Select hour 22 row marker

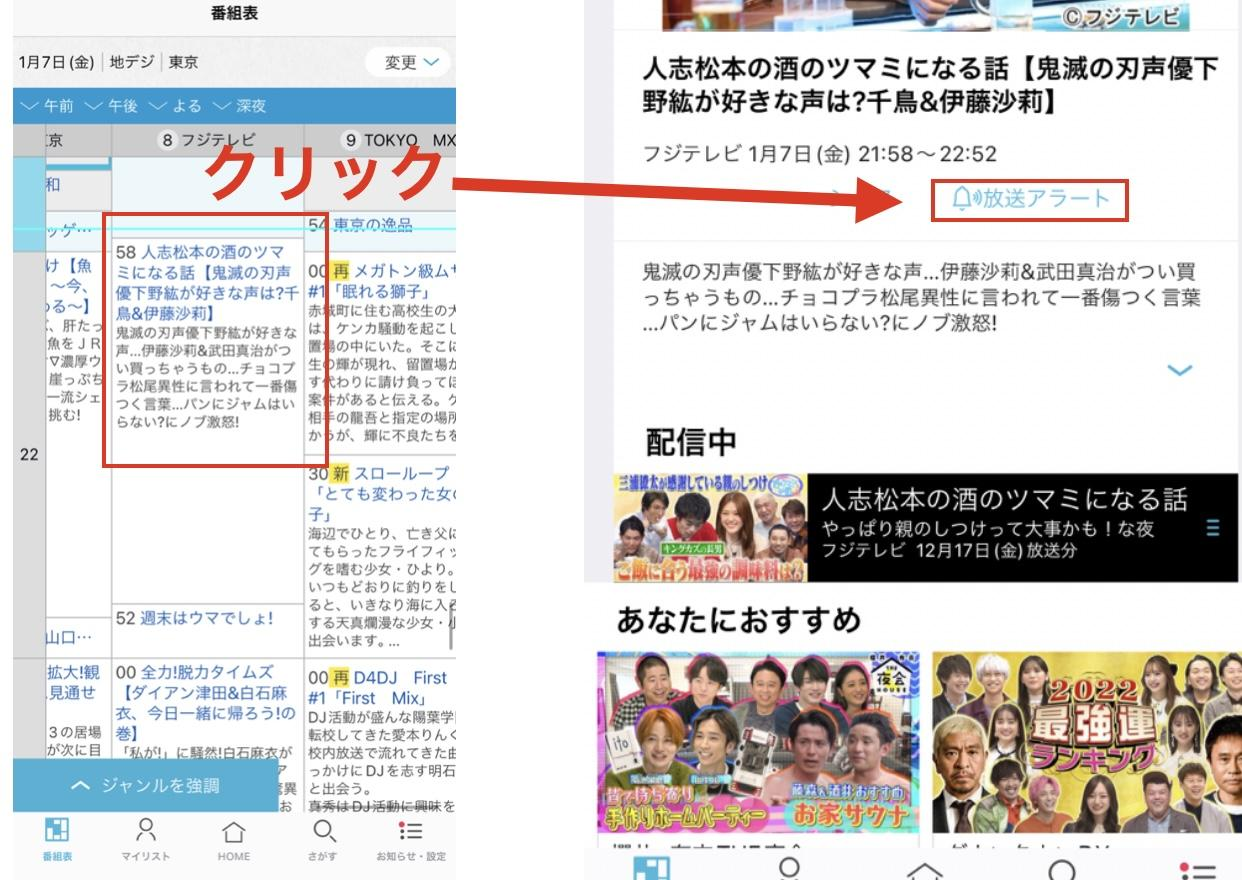tap(29, 454)
